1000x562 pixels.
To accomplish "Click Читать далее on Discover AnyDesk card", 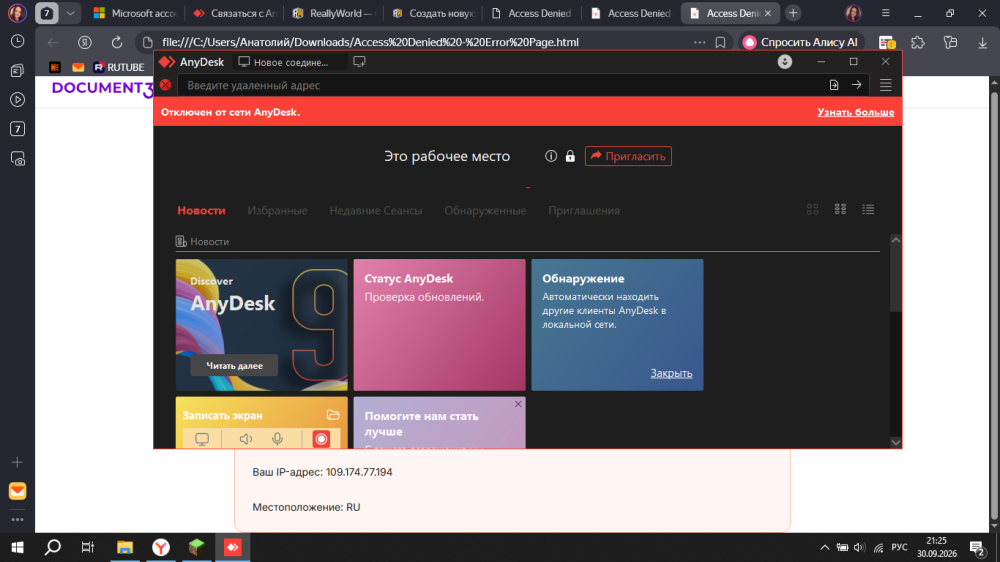I will [x=234, y=366].
